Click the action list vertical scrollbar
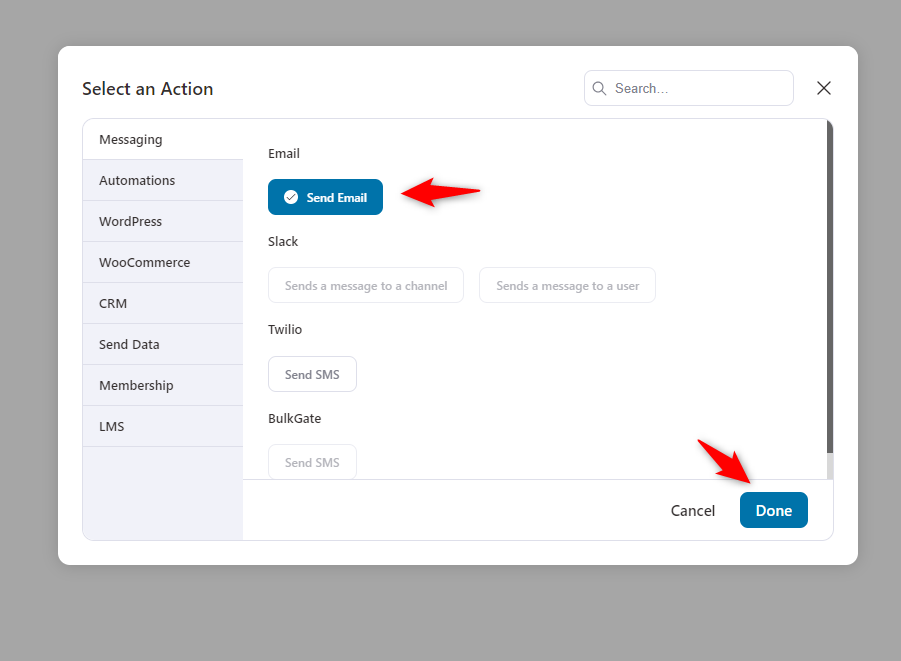This screenshot has width=901, height=661. (x=829, y=287)
